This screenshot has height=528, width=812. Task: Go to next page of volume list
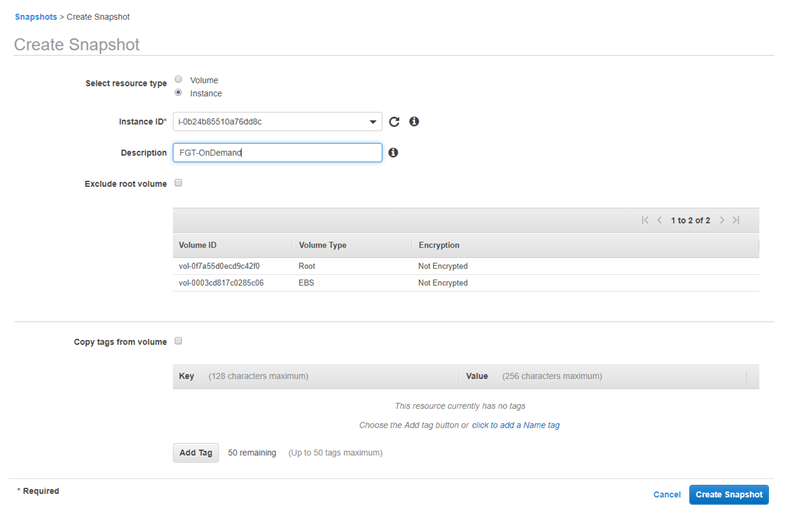[722, 220]
